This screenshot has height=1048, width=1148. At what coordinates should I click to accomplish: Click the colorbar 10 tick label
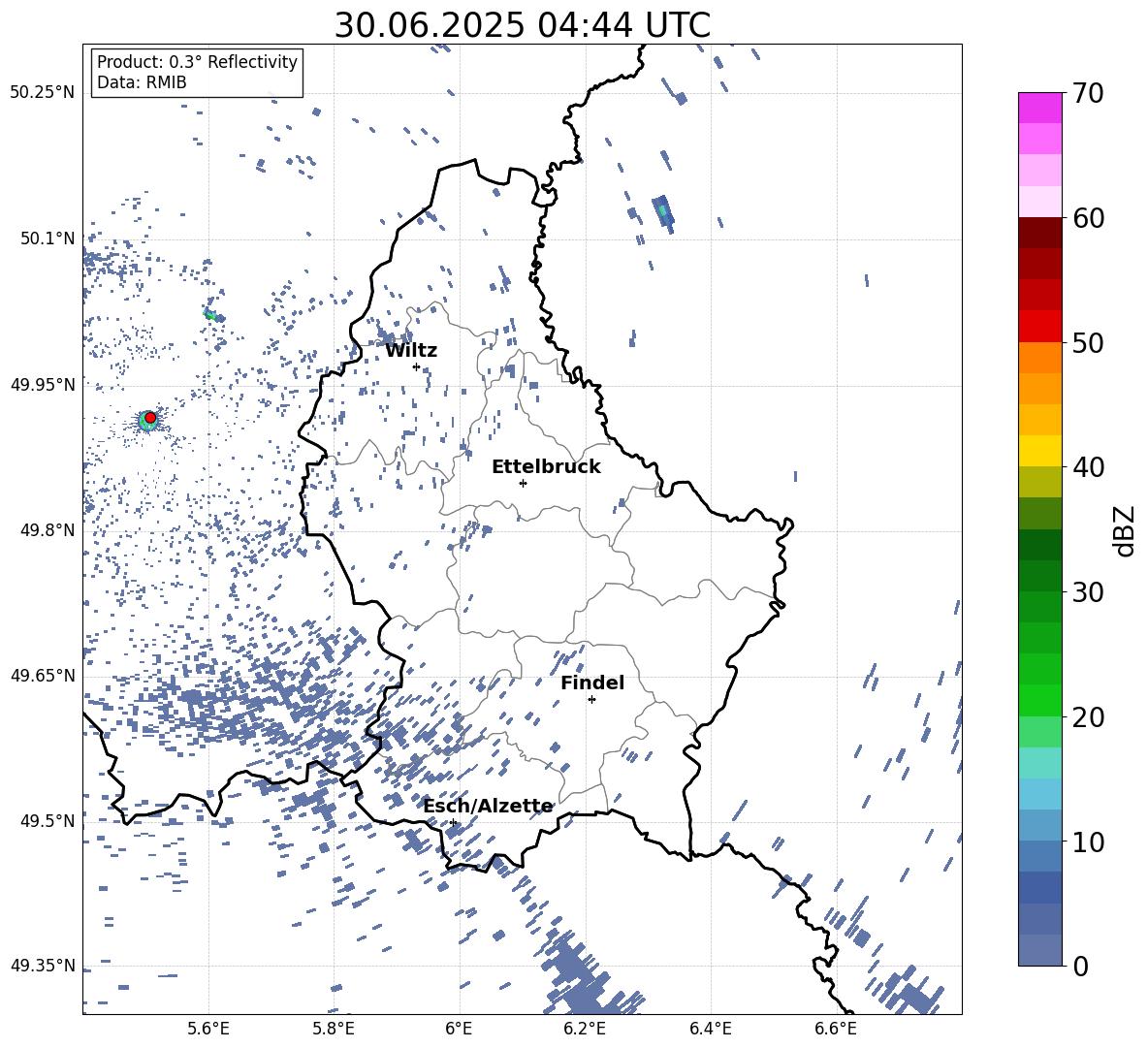1088,841
